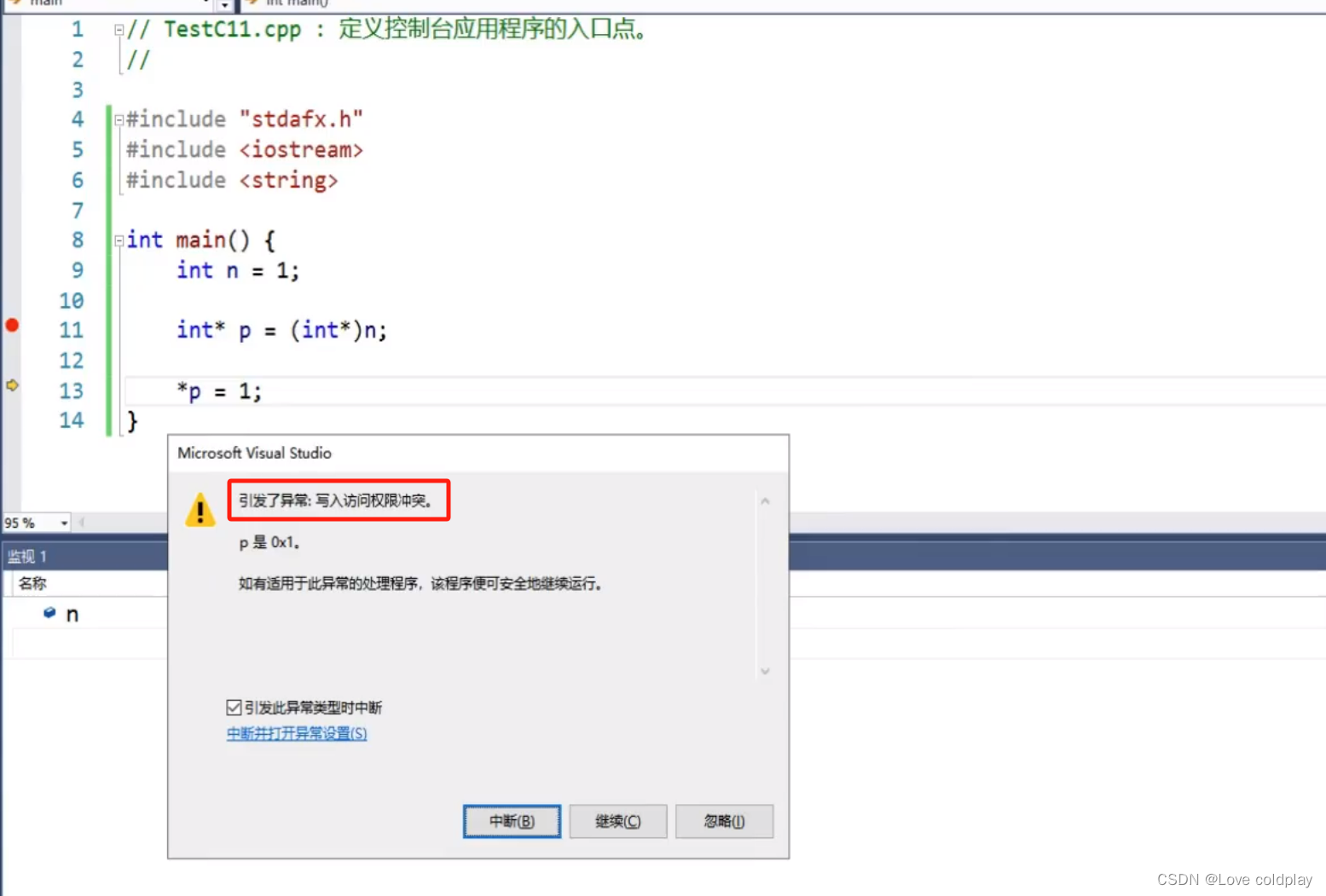Click the 继续(C) continue button

[618, 821]
